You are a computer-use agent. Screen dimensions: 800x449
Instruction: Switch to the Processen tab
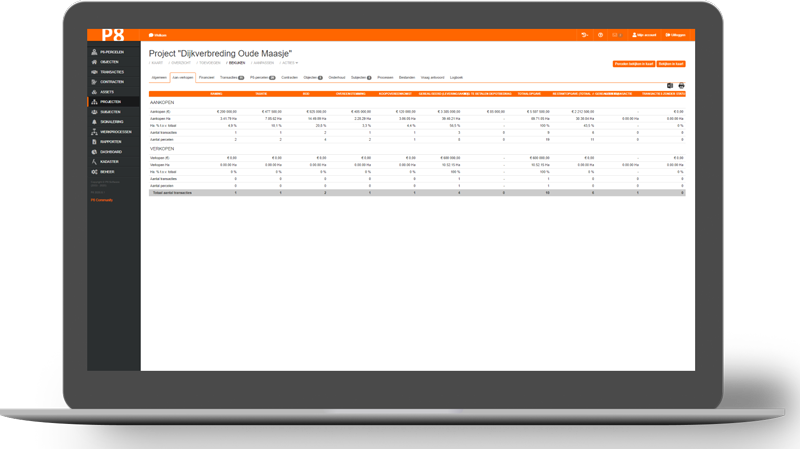tap(385, 78)
